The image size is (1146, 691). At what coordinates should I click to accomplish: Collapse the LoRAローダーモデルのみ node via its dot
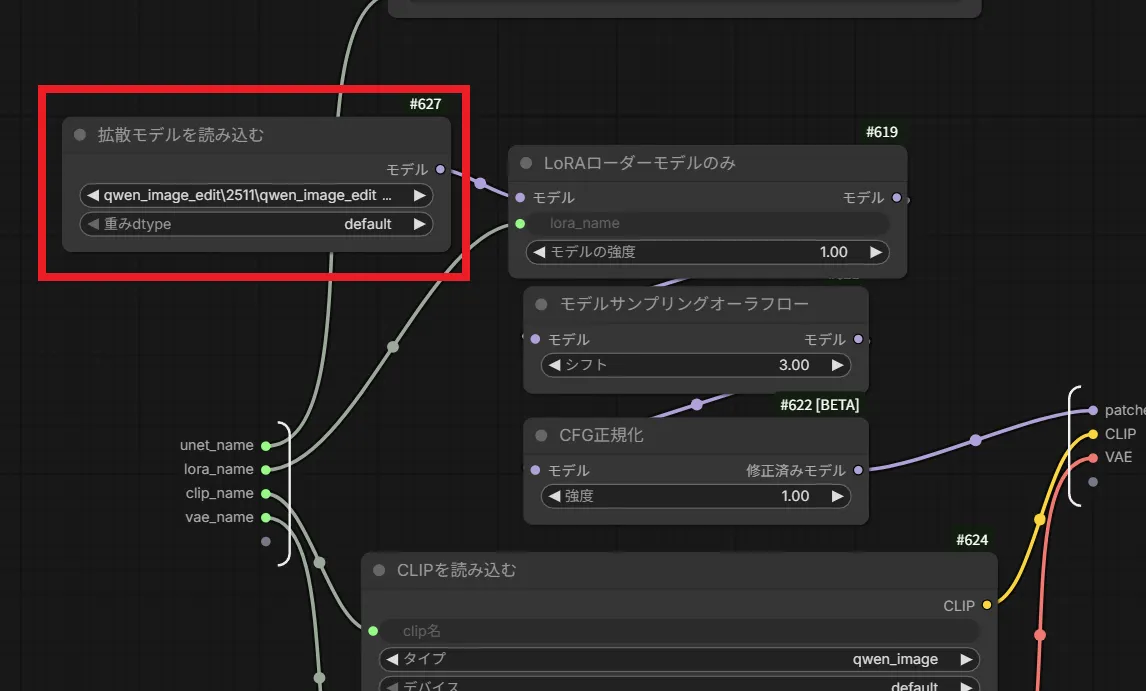pyautogui.click(x=526, y=163)
